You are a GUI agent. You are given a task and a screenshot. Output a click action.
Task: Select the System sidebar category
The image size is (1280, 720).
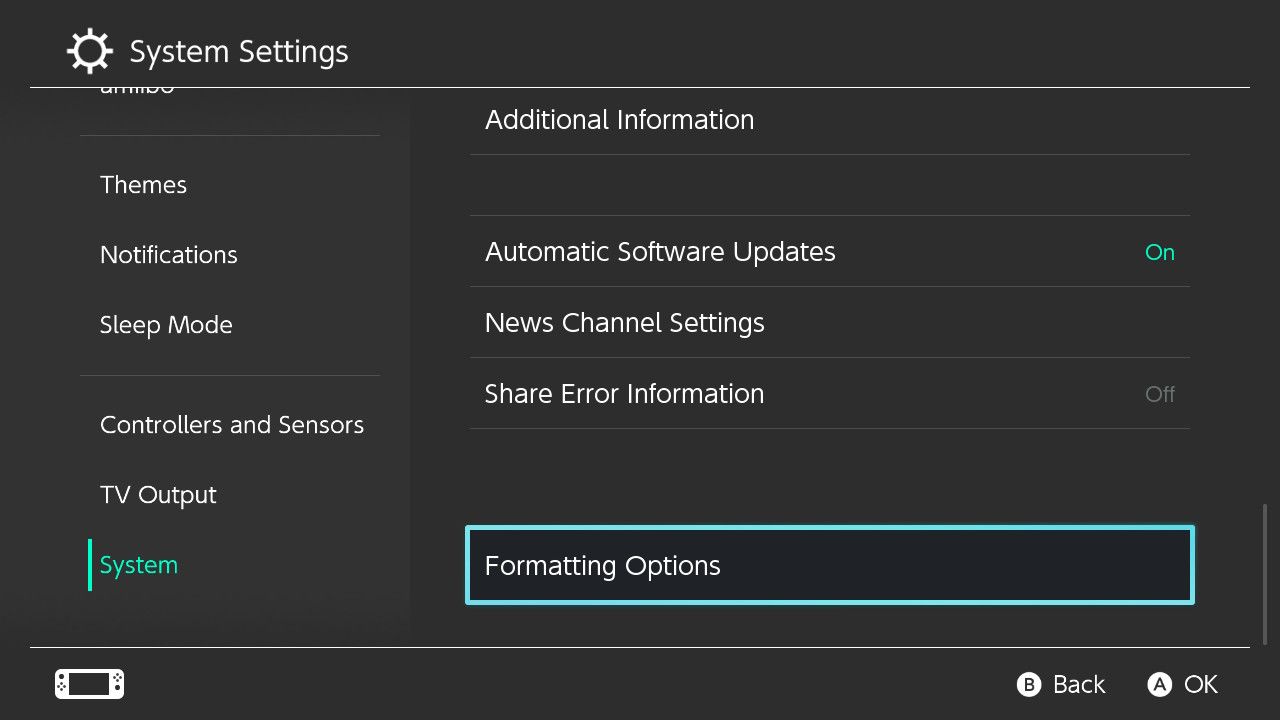coord(139,565)
